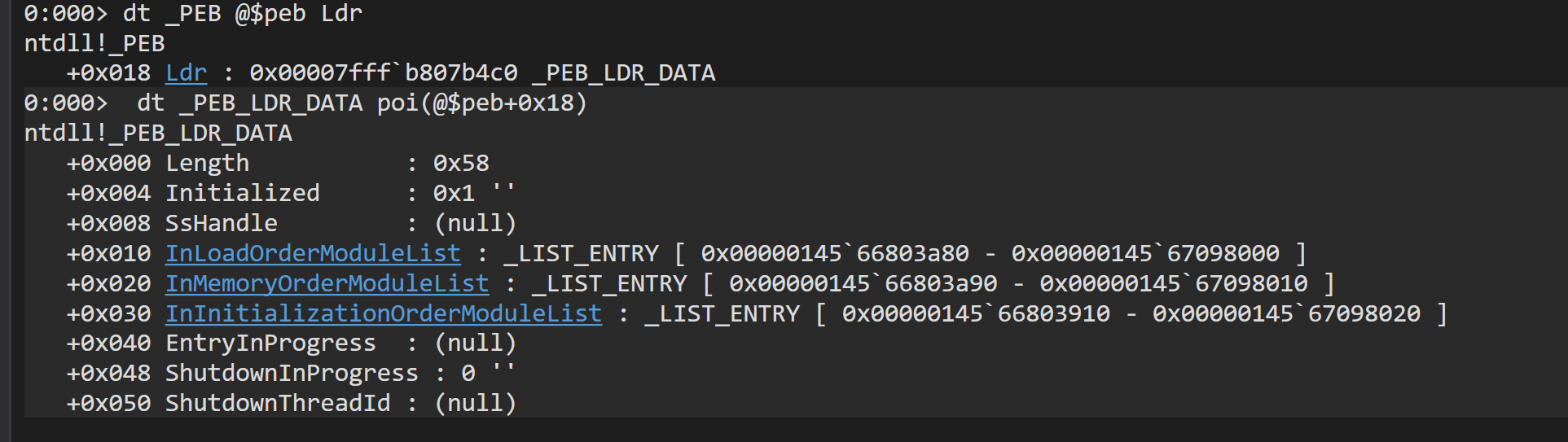Click the Initialized field name
Image resolution: width=1568 pixels, height=442 pixels.
[242, 194]
